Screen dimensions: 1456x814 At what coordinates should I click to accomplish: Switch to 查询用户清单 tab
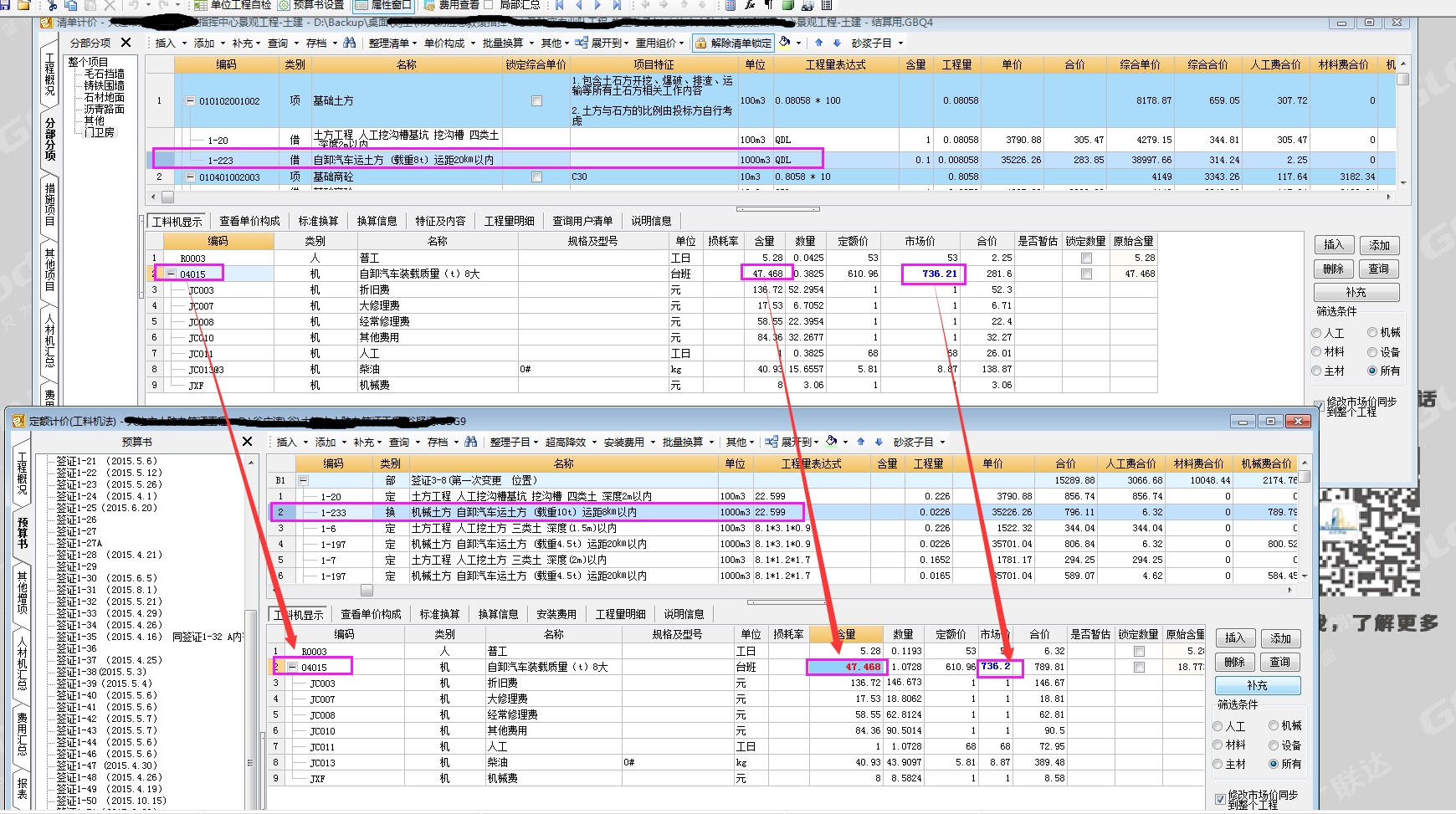click(x=582, y=221)
